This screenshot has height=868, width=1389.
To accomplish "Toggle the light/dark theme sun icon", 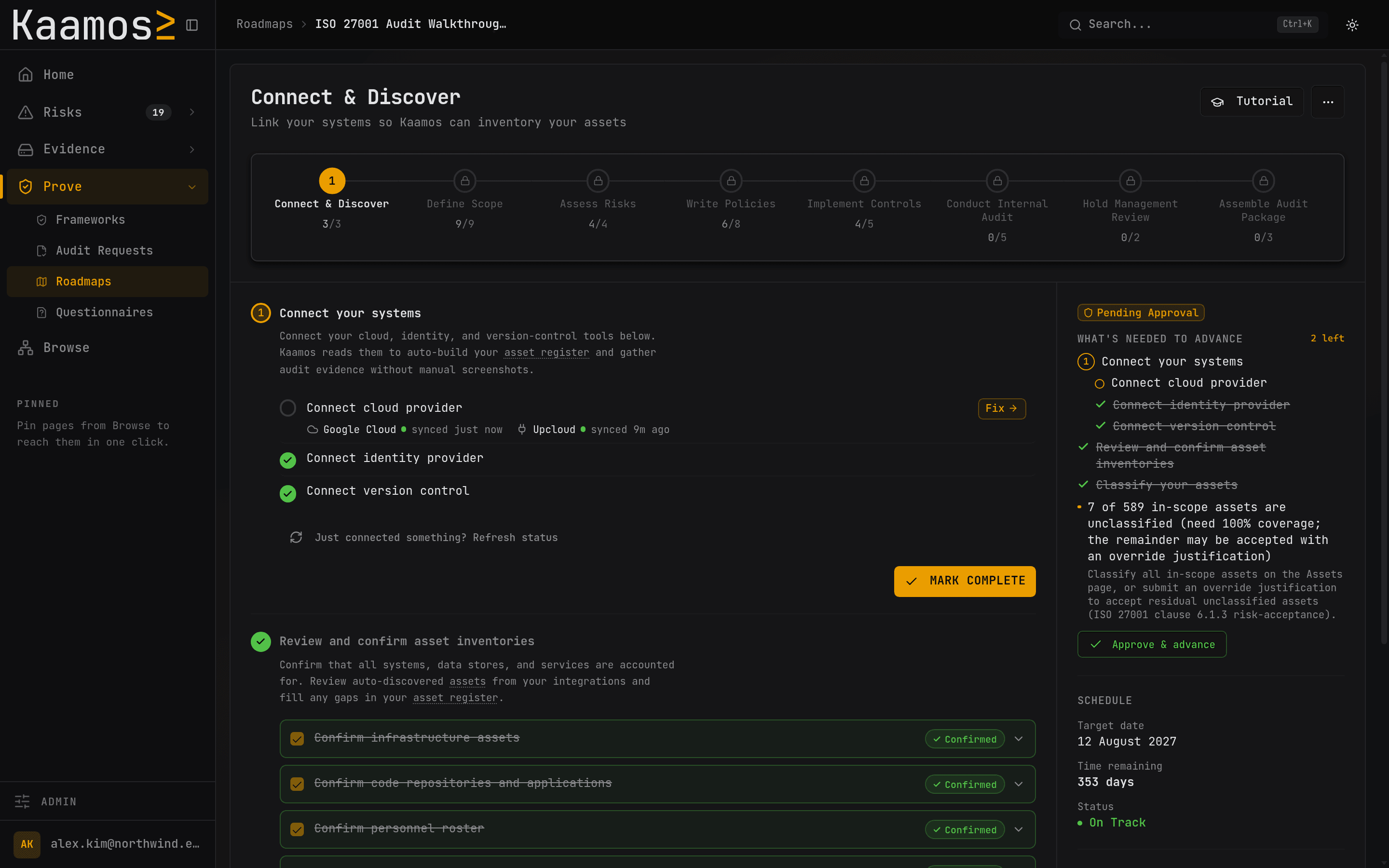I will coord(1352,25).
